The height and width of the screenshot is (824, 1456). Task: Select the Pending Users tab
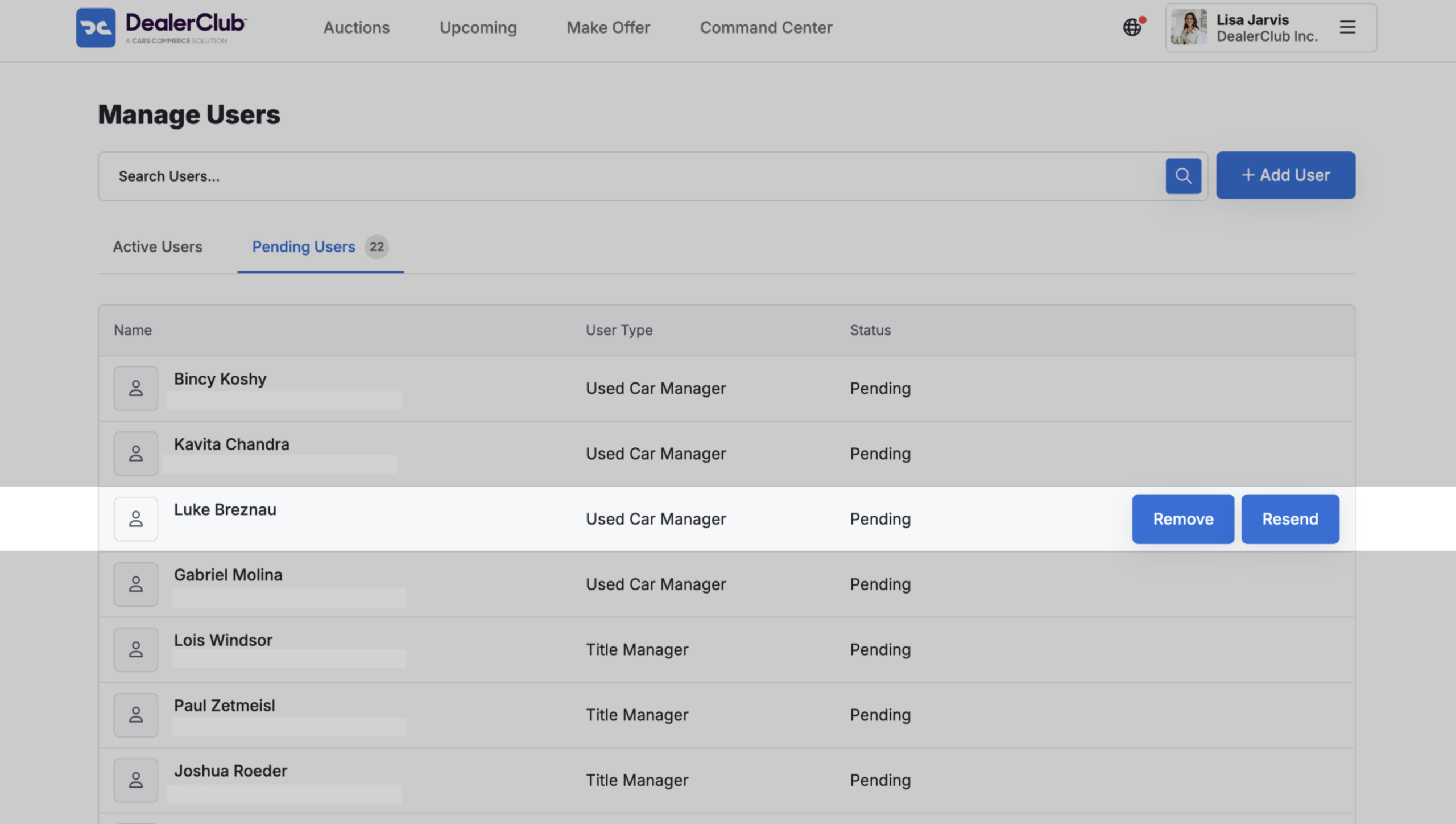[320, 247]
